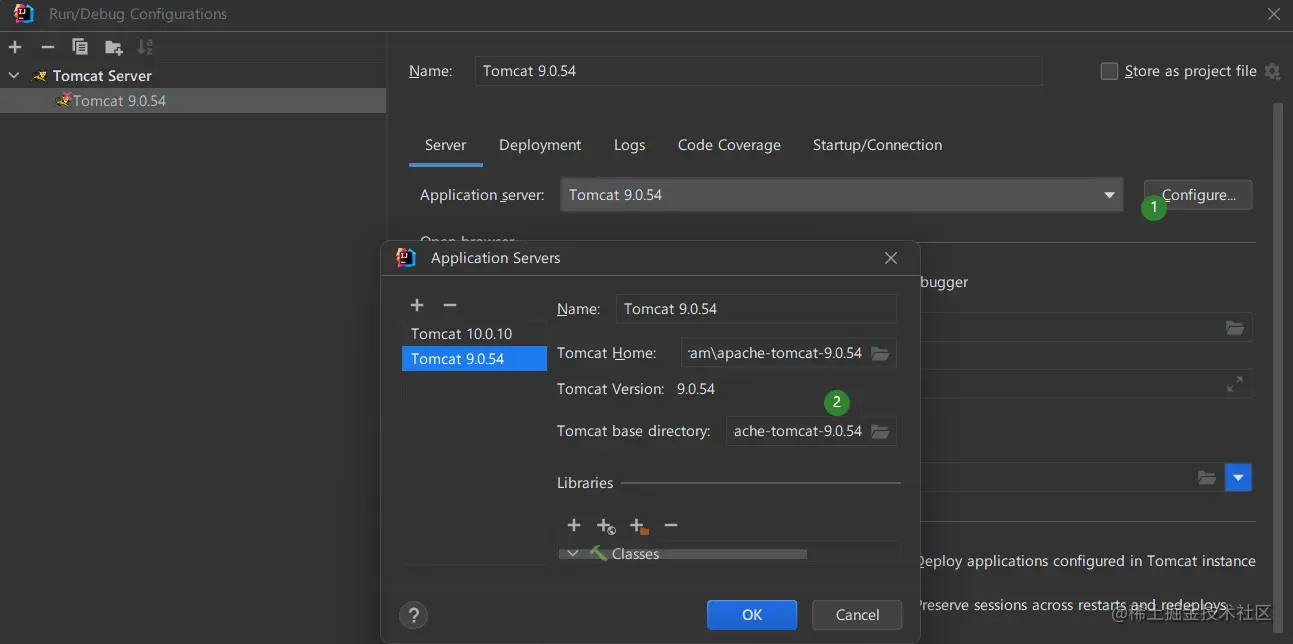Click the Configure... button
The image size is (1293, 644).
pyautogui.click(x=1198, y=195)
